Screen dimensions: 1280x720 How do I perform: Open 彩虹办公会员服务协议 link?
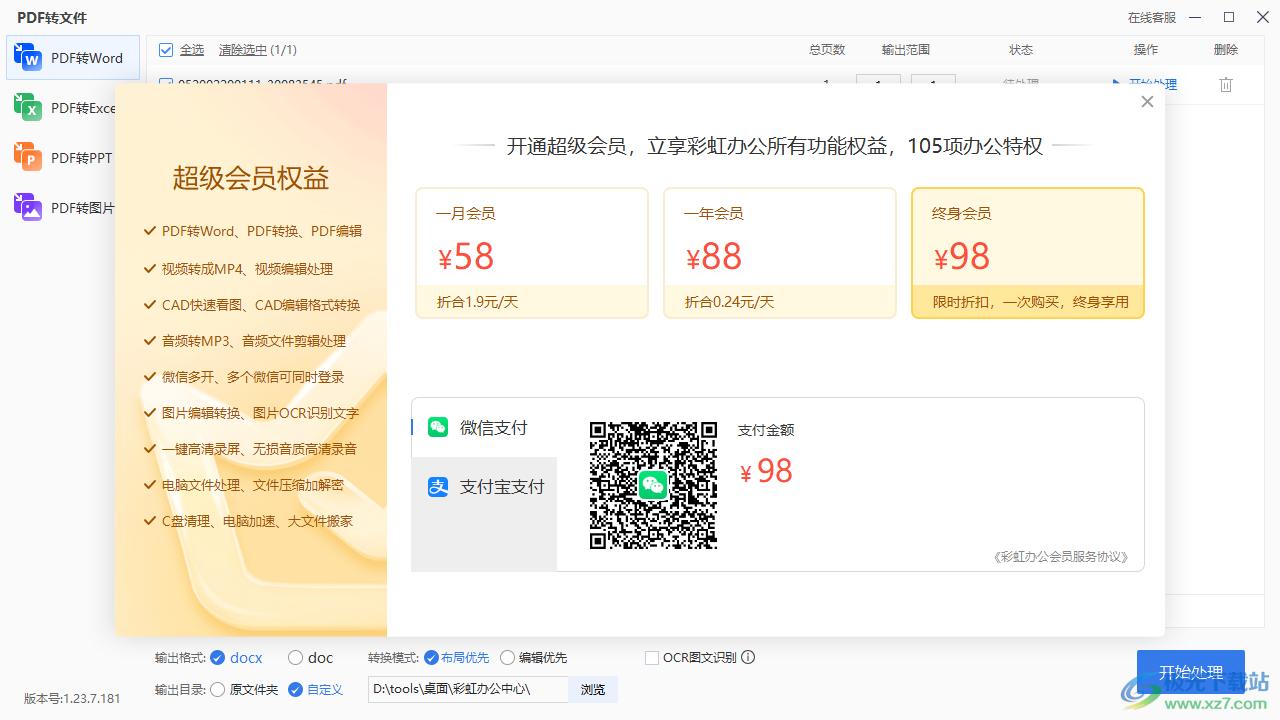[x=1061, y=557]
